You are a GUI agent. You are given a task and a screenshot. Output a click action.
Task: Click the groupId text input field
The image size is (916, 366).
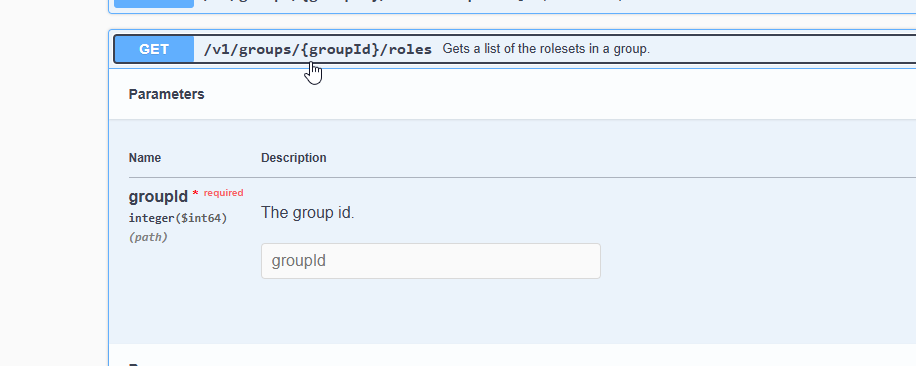pyautogui.click(x=431, y=261)
